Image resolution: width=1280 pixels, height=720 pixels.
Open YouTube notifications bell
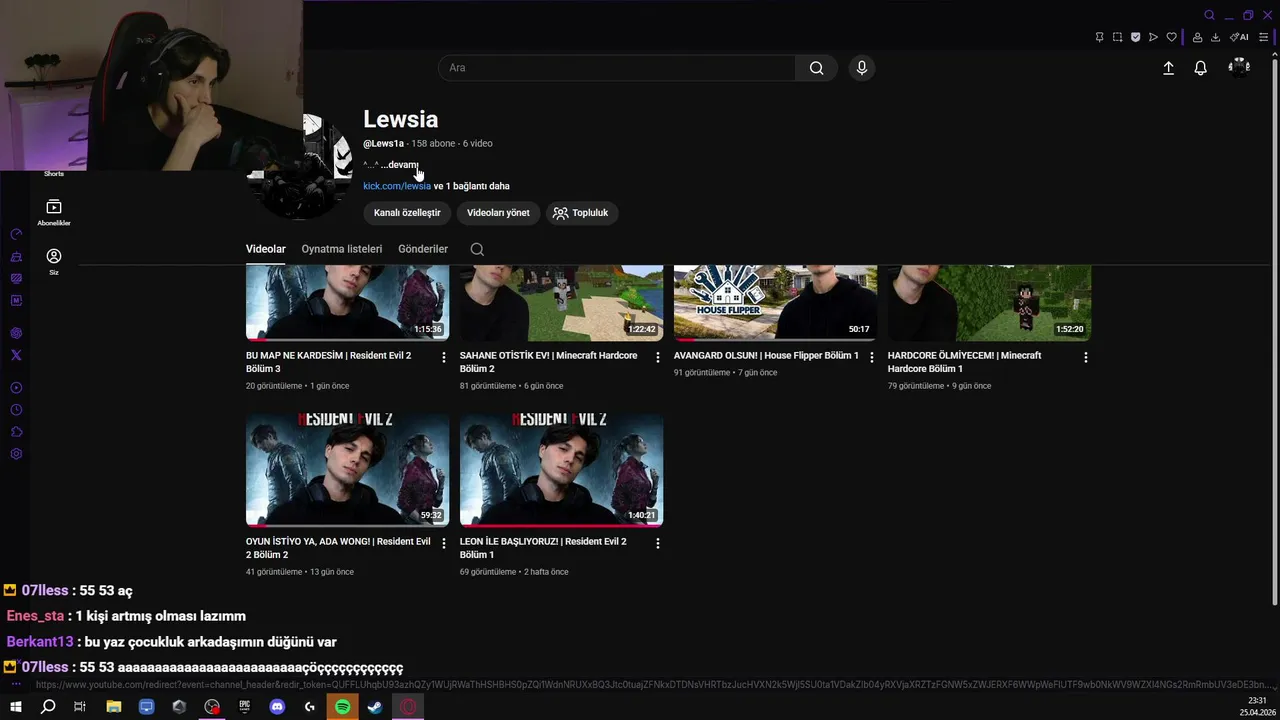tap(1200, 68)
